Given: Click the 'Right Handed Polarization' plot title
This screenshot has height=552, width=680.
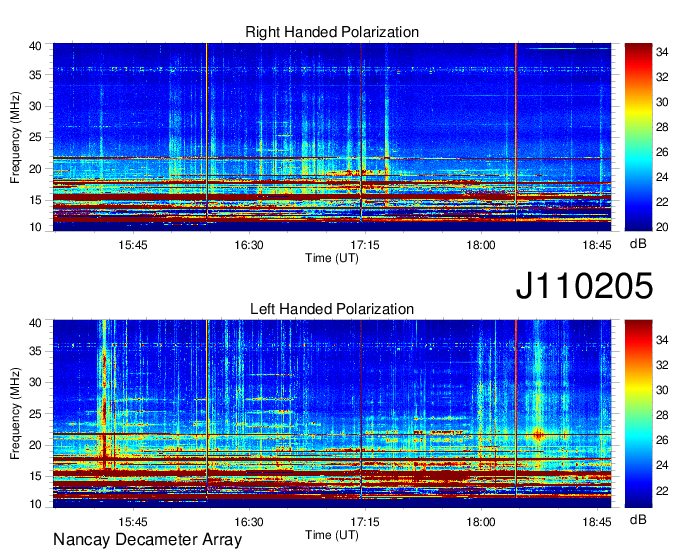Looking at the screenshot, I should coord(332,32).
